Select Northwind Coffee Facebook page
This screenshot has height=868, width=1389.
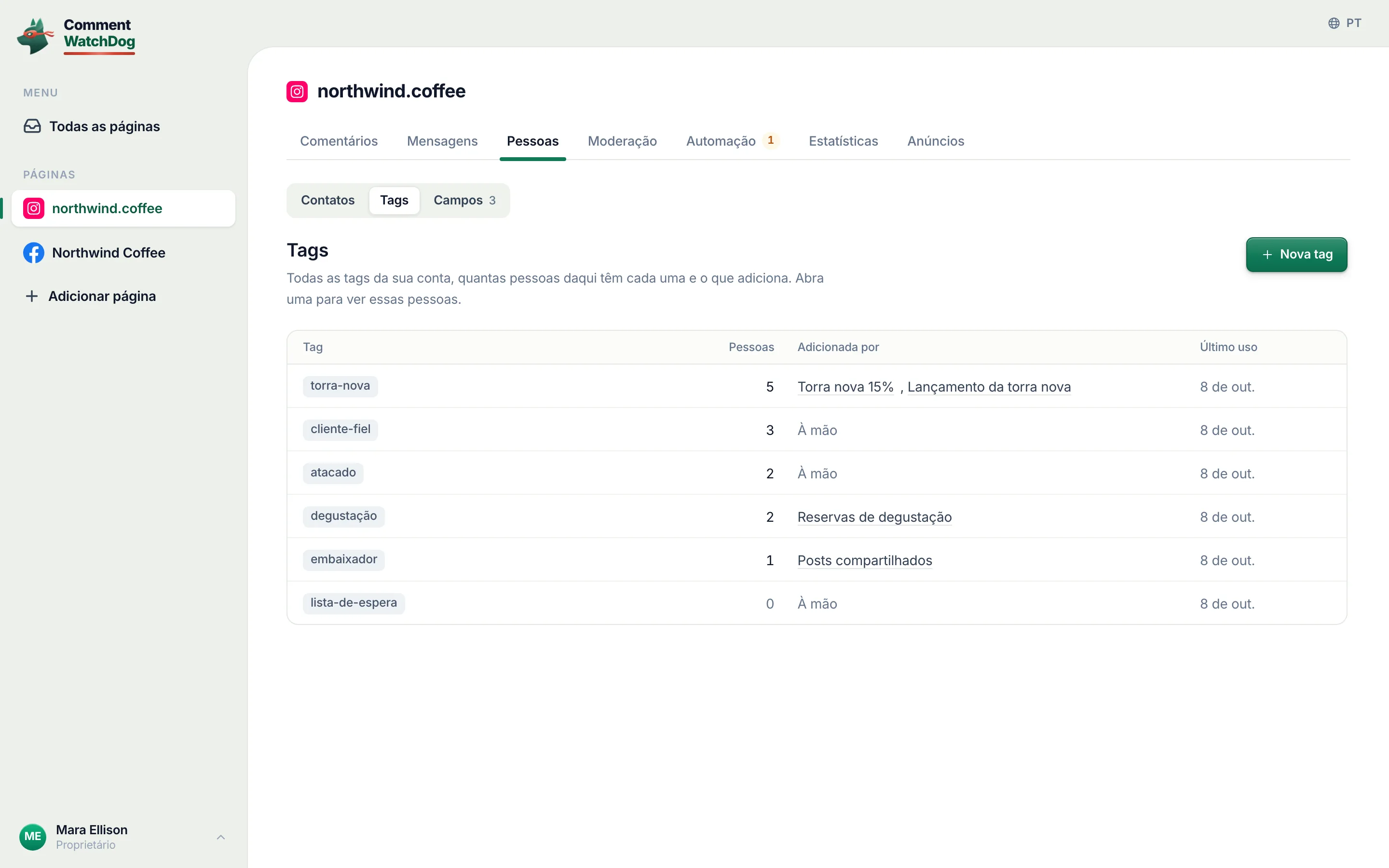123,253
